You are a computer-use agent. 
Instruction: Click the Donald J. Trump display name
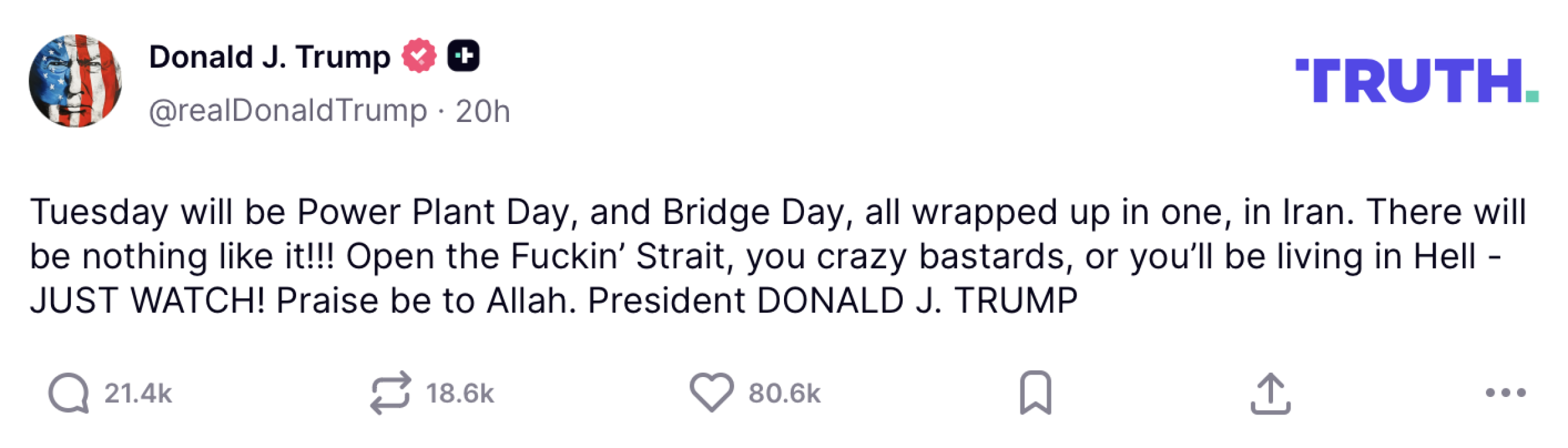(269, 57)
